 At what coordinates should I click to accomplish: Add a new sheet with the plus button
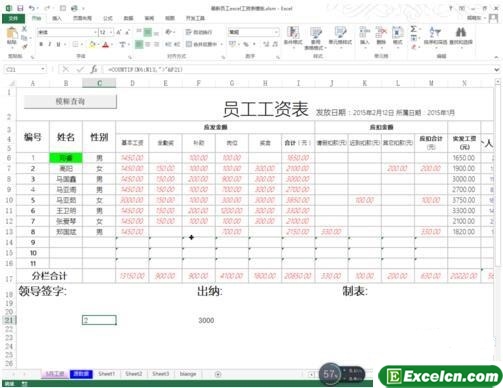coord(218,374)
